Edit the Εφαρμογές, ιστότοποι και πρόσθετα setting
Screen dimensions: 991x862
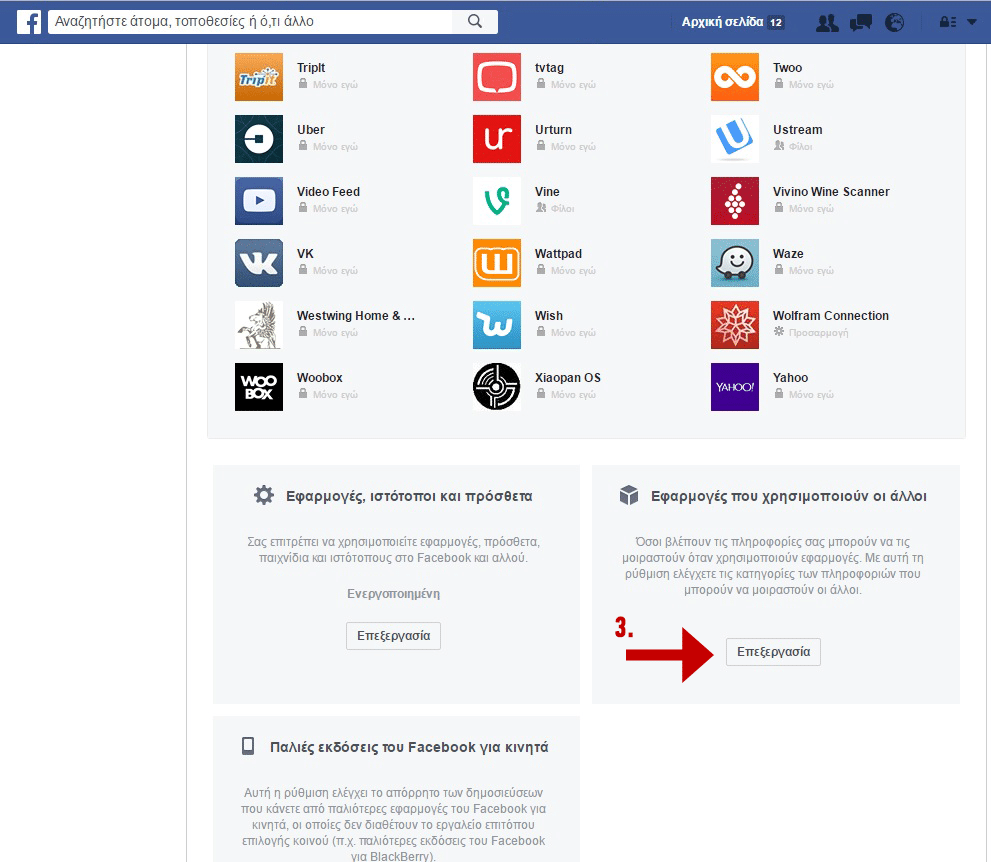pos(393,636)
